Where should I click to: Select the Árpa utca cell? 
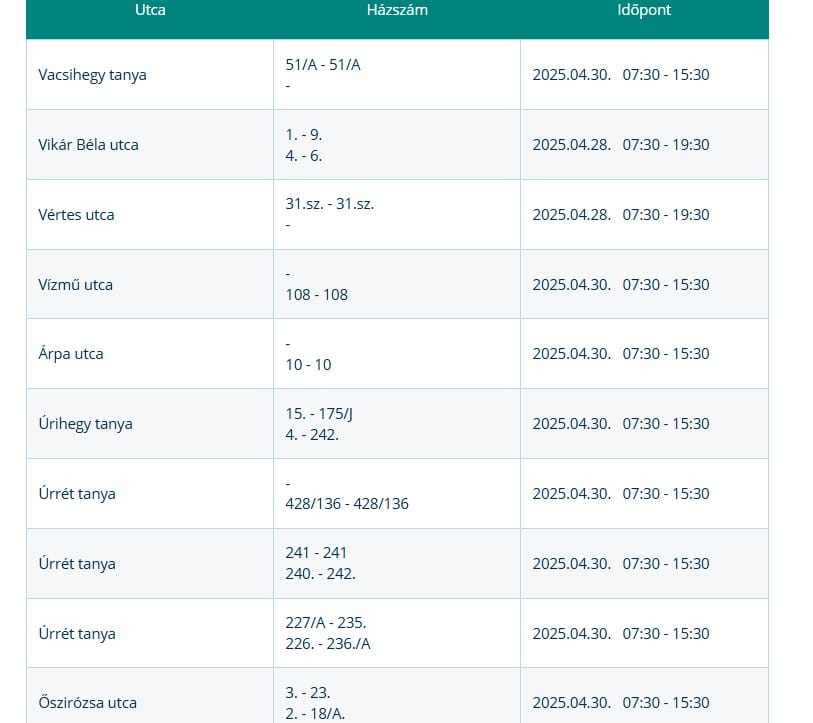click(70, 354)
